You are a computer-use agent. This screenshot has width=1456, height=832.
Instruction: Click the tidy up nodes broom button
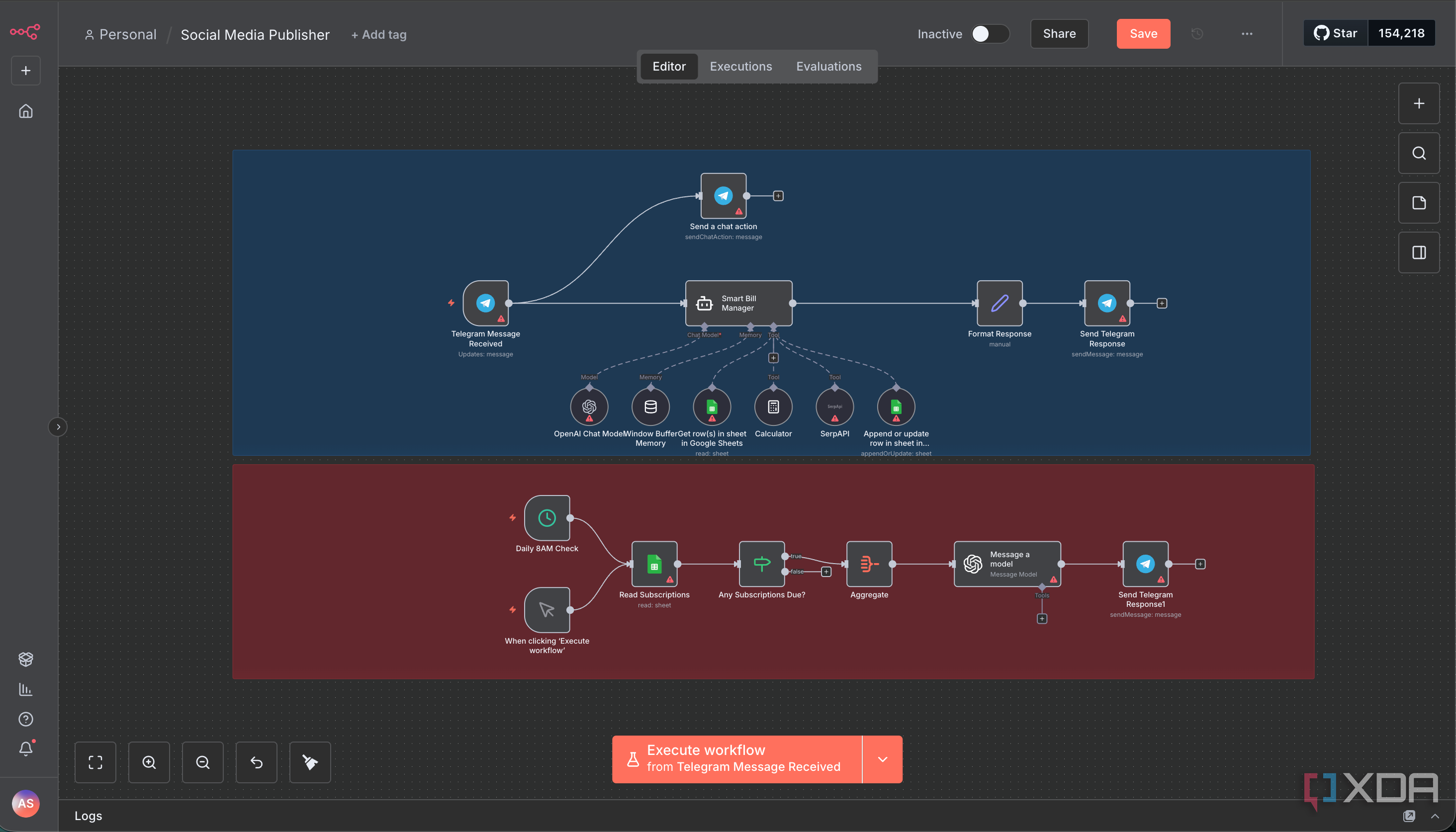click(310, 762)
